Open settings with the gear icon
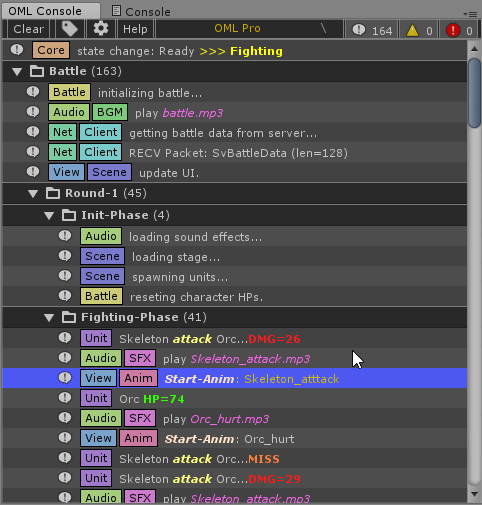The height and width of the screenshot is (505, 482). coord(101,29)
